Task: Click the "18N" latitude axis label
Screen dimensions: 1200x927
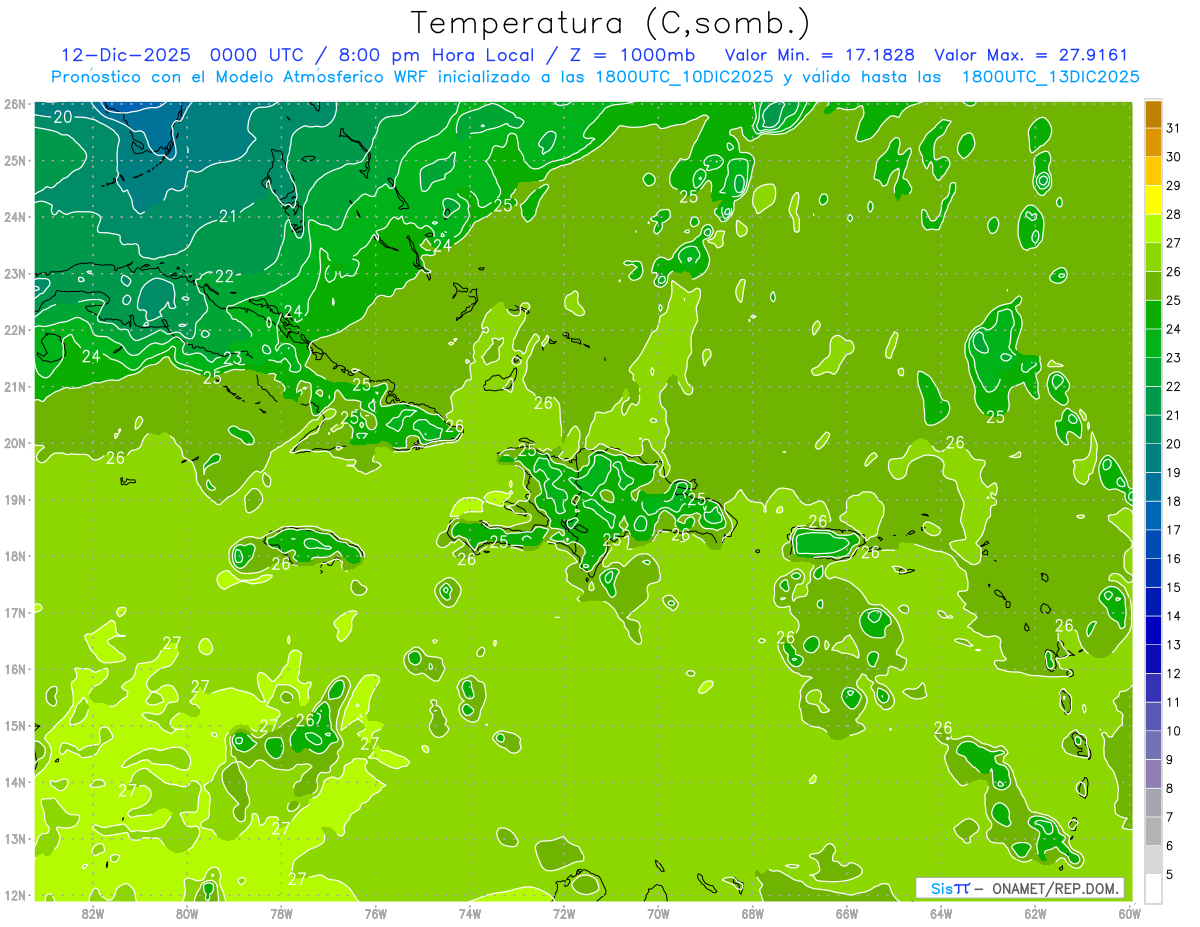Action: click(14, 556)
